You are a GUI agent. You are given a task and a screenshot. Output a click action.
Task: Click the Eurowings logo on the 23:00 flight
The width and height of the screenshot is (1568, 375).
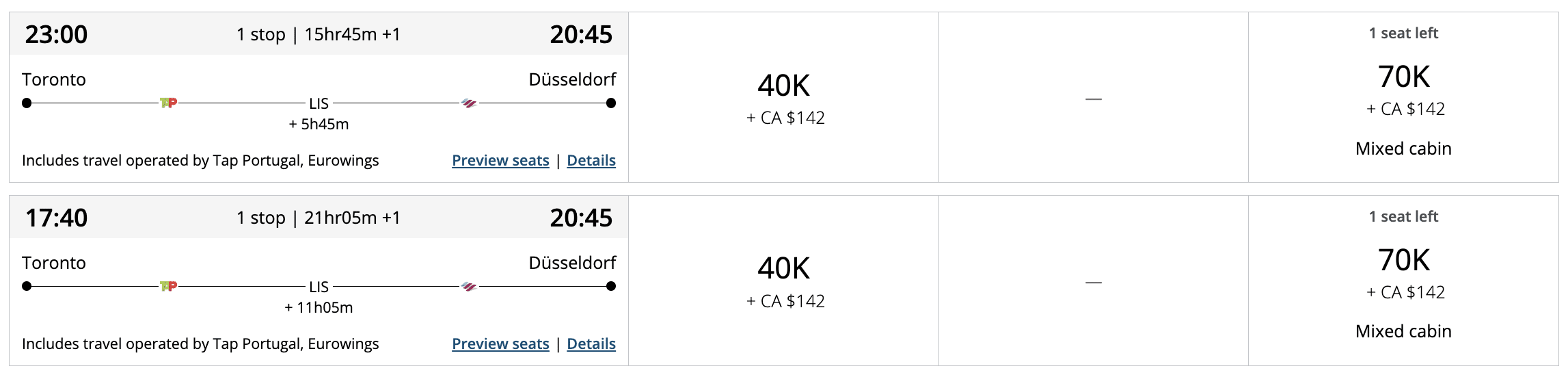(469, 103)
